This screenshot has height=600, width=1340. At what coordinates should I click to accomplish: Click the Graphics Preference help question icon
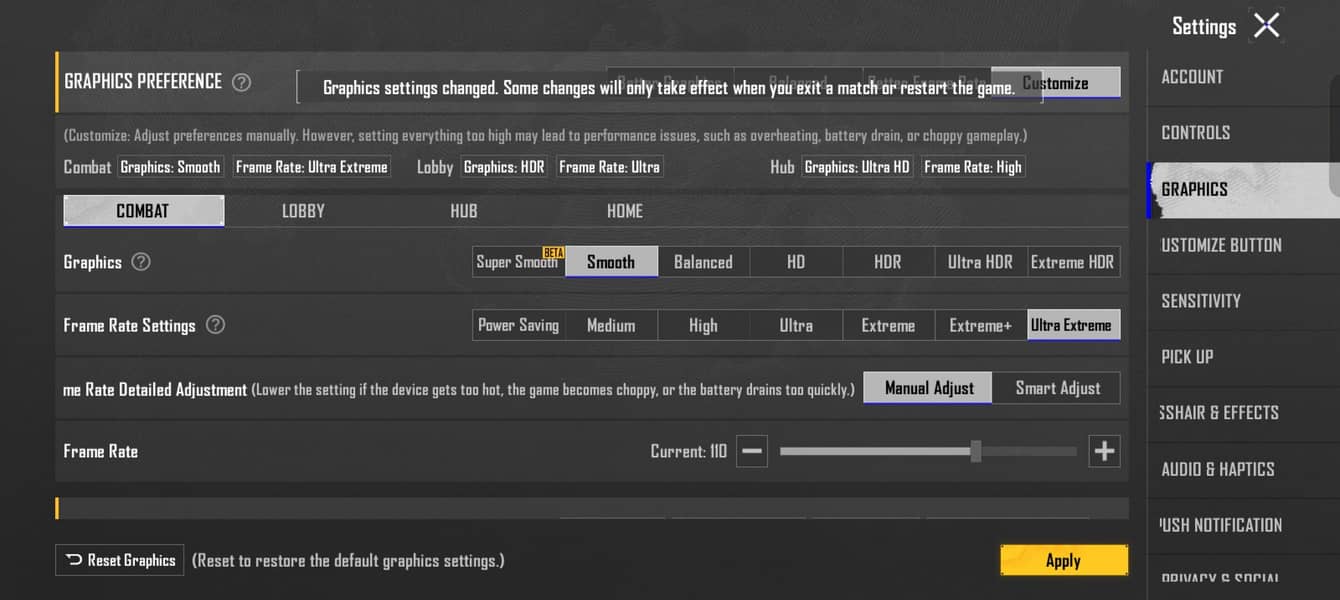241,82
